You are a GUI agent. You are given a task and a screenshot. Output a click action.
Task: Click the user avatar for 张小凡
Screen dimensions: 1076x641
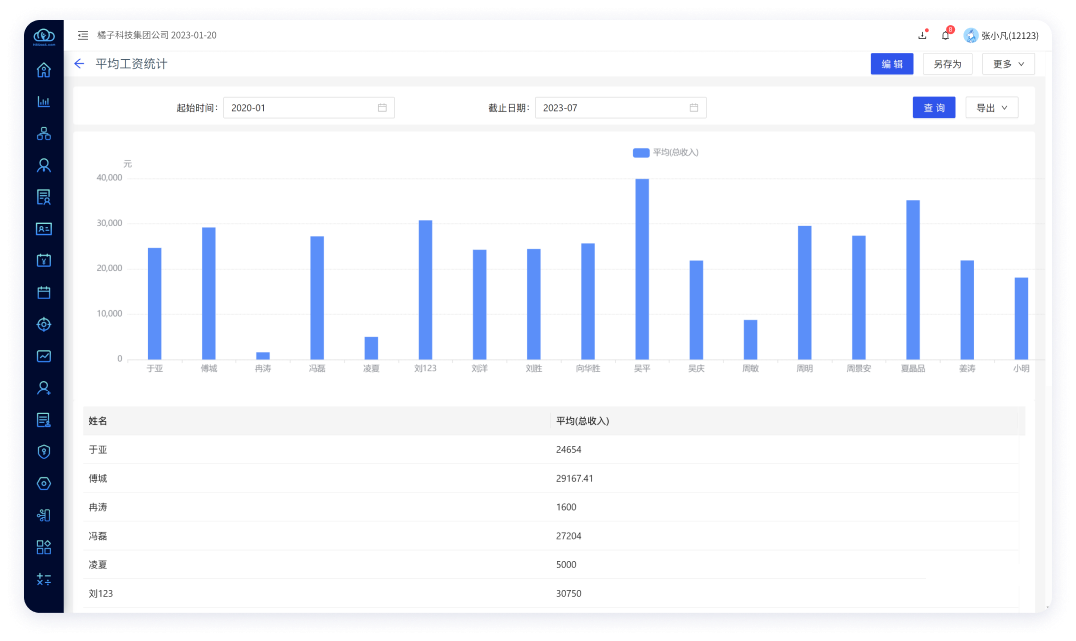click(x=970, y=36)
